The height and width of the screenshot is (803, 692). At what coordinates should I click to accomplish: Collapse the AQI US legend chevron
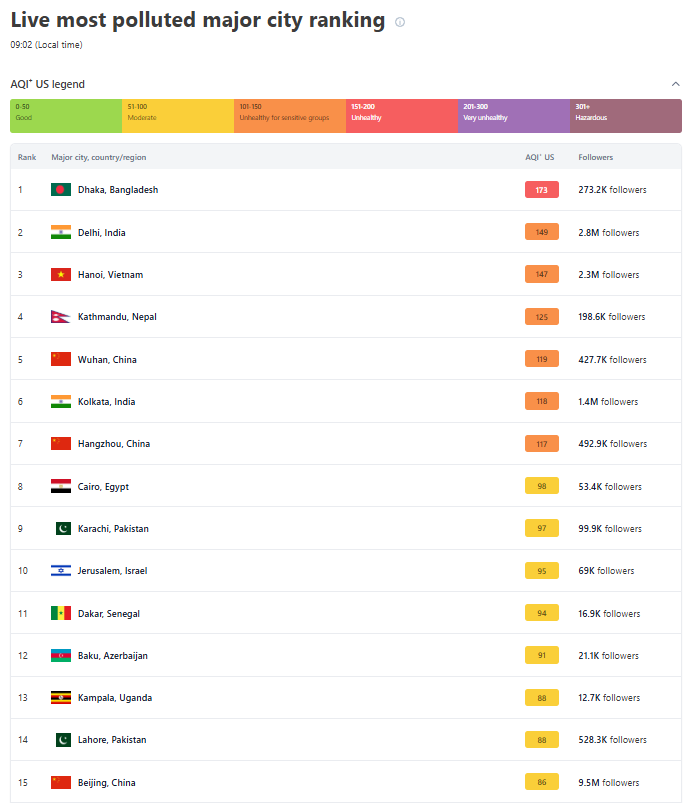pos(676,85)
